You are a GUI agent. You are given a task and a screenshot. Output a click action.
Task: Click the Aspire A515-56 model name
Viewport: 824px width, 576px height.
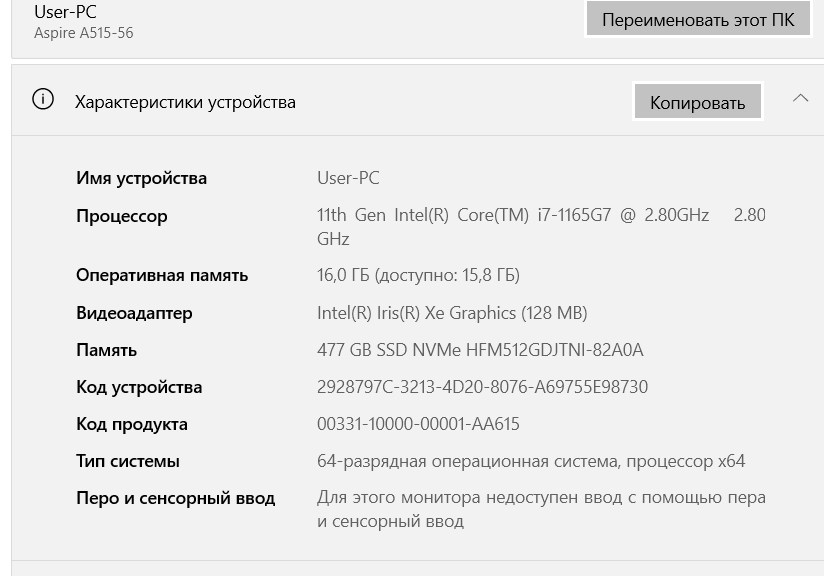(x=83, y=33)
